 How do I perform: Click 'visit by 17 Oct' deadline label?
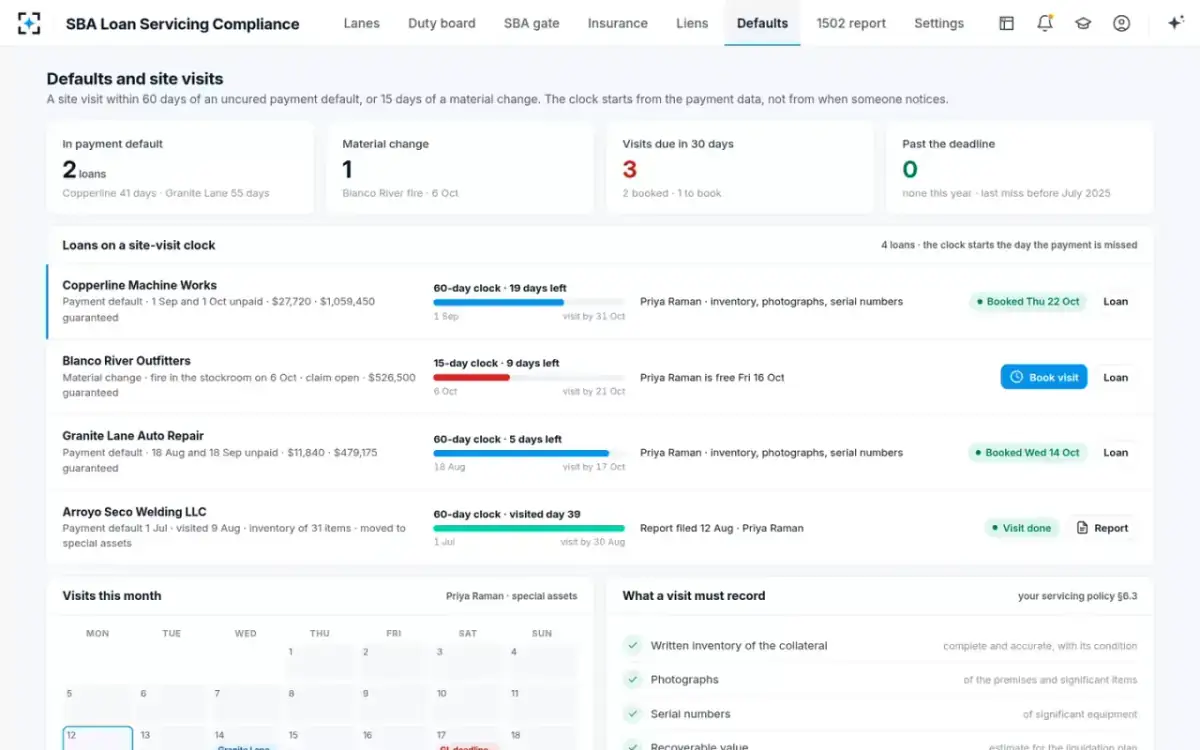(594, 467)
